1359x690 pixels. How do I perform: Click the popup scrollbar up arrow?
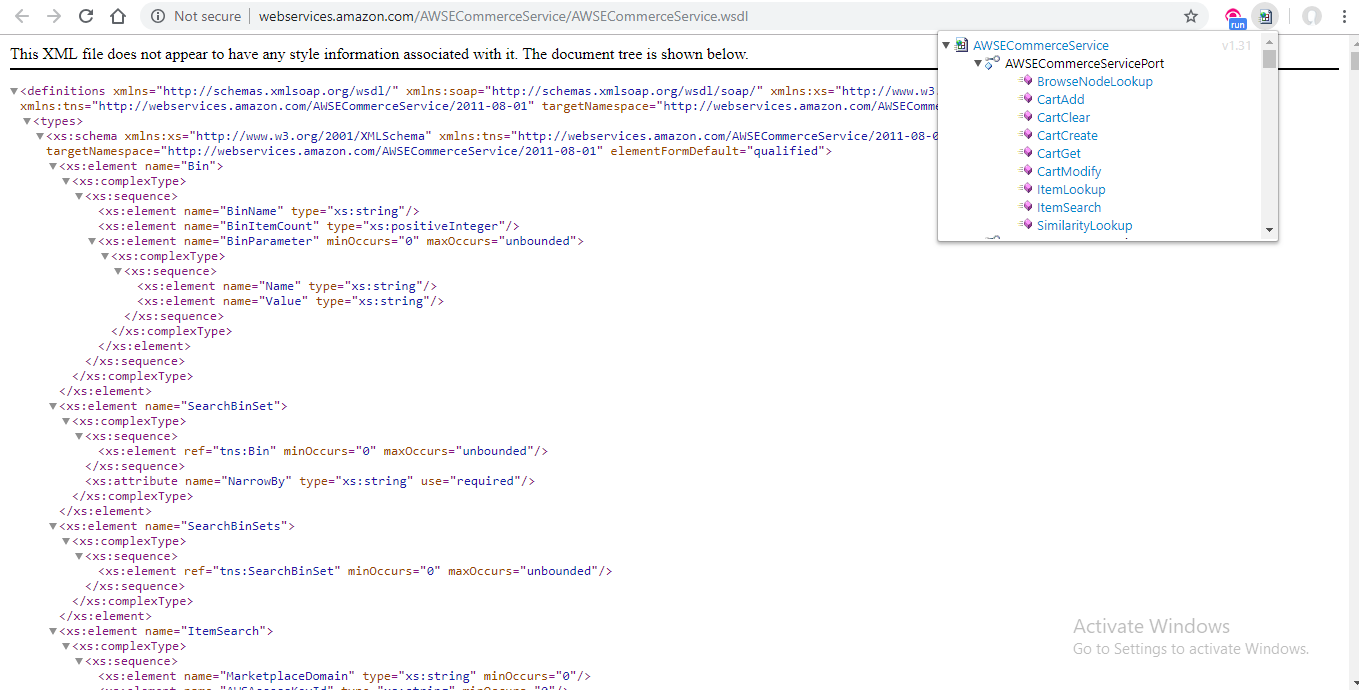(1270, 41)
